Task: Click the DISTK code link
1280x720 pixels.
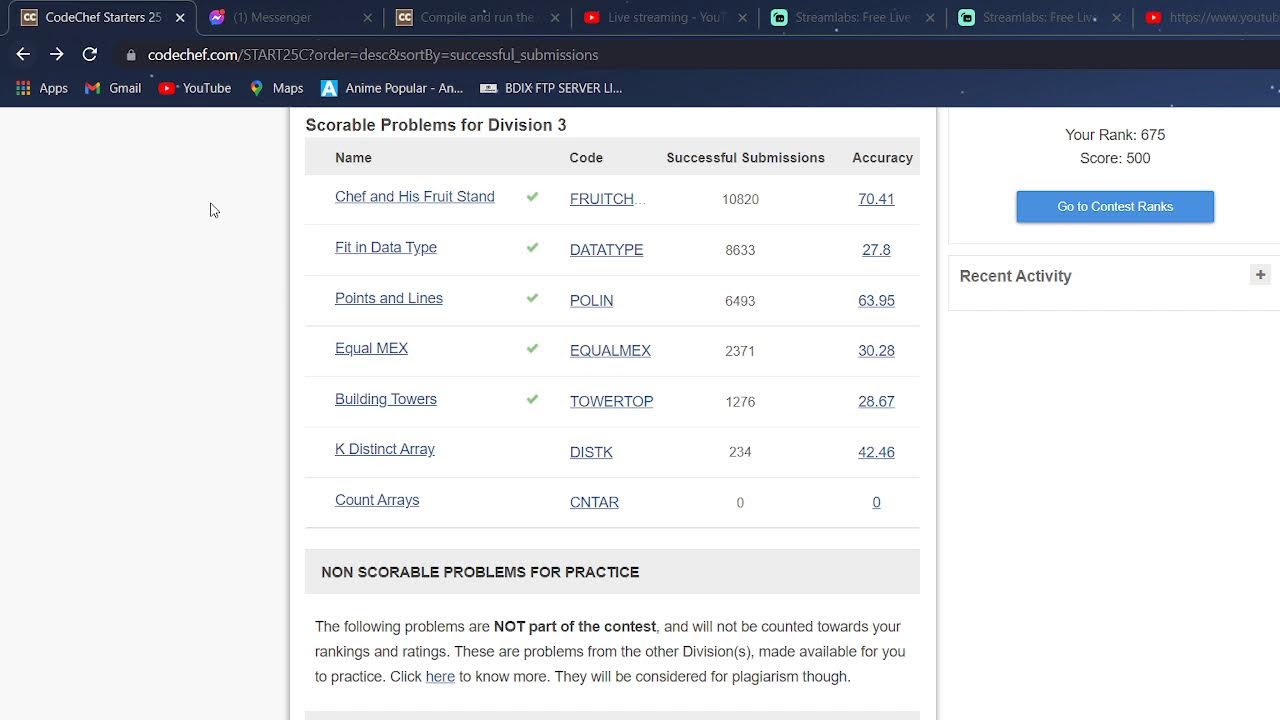Action: (591, 452)
